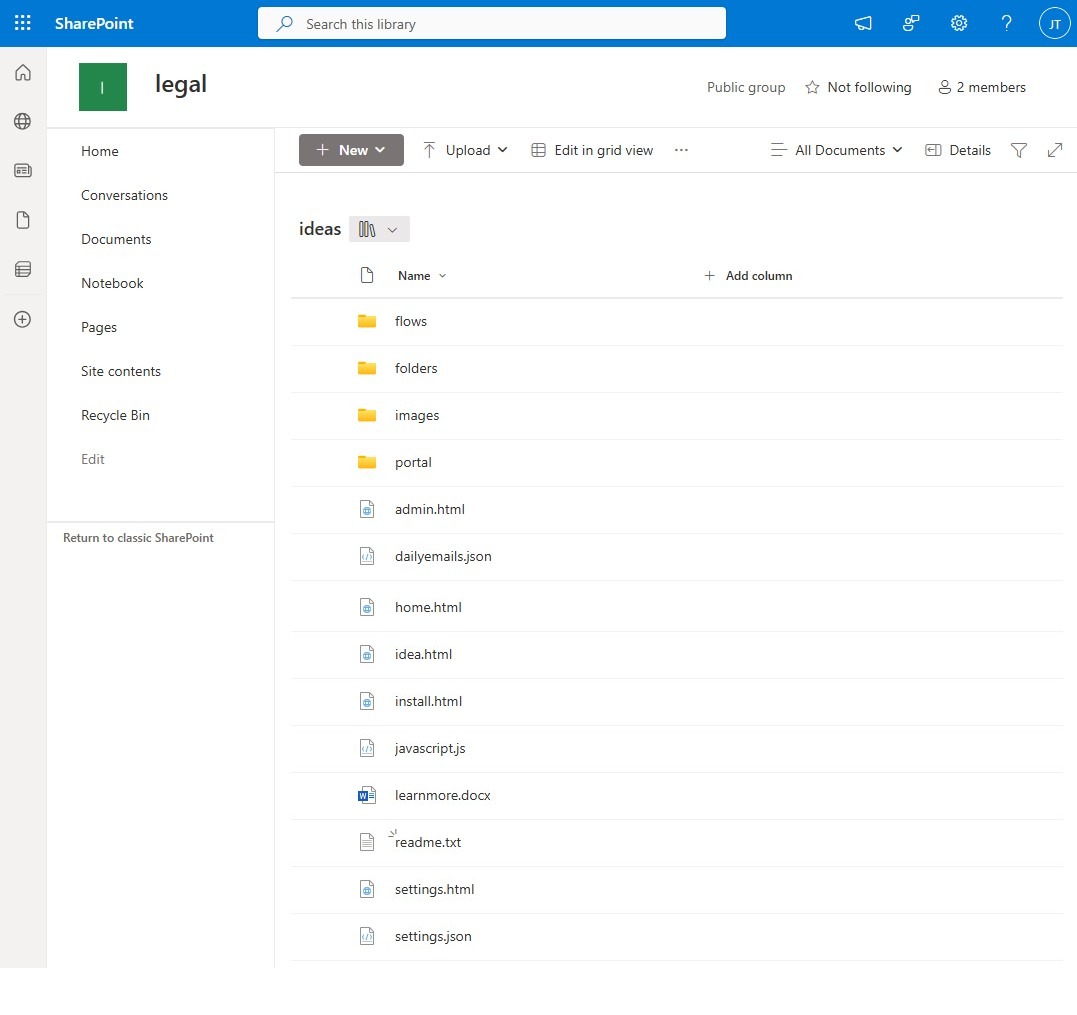Expand the All Documents view selector
The image size is (1077, 1015).
point(837,150)
